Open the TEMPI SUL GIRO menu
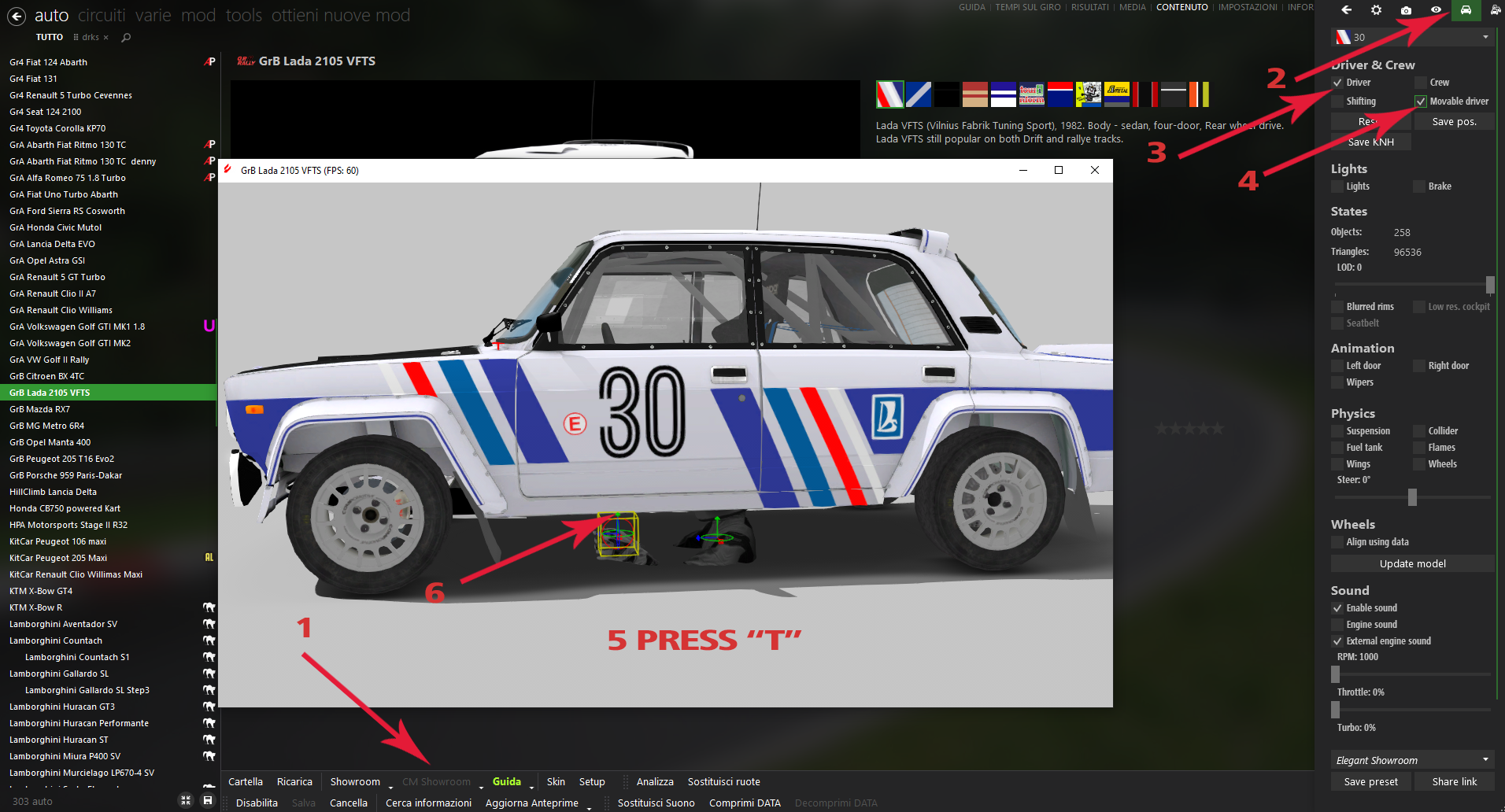 coord(1028,7)
